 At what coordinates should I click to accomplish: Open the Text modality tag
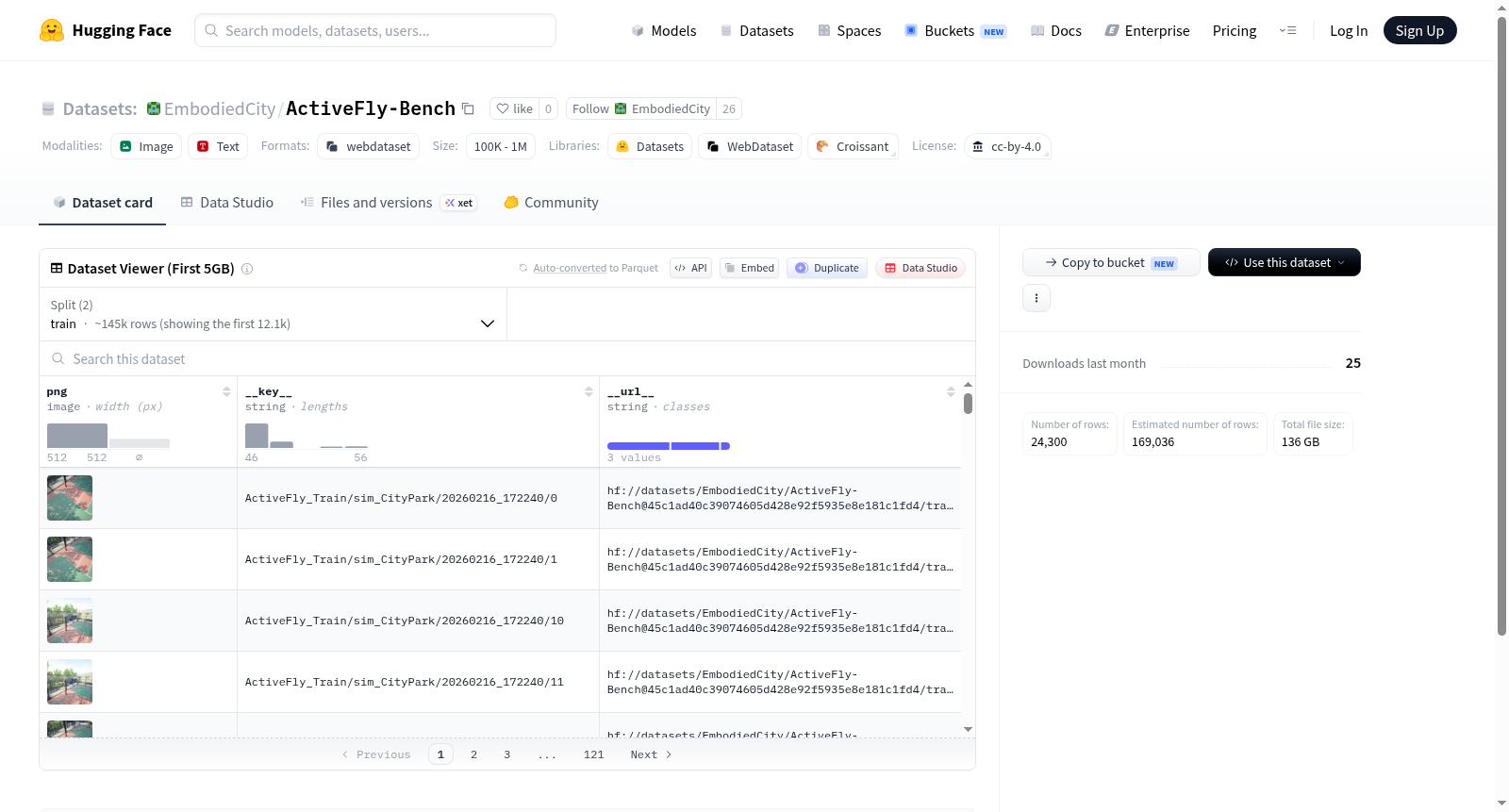[218, 146]
